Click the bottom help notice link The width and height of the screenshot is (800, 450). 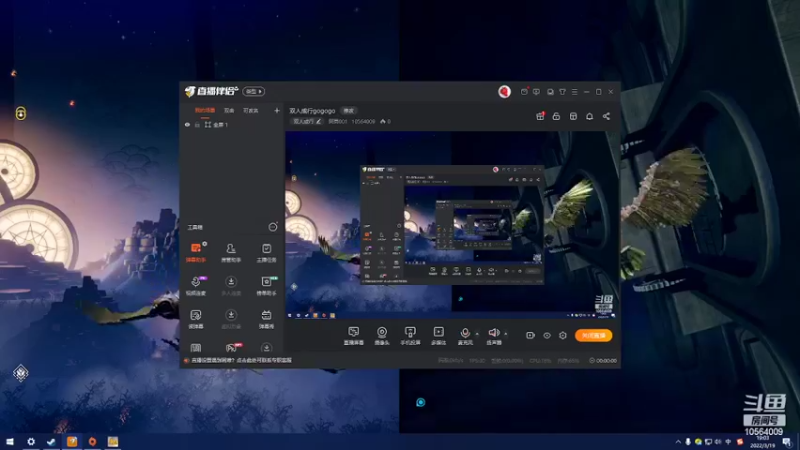241,360
